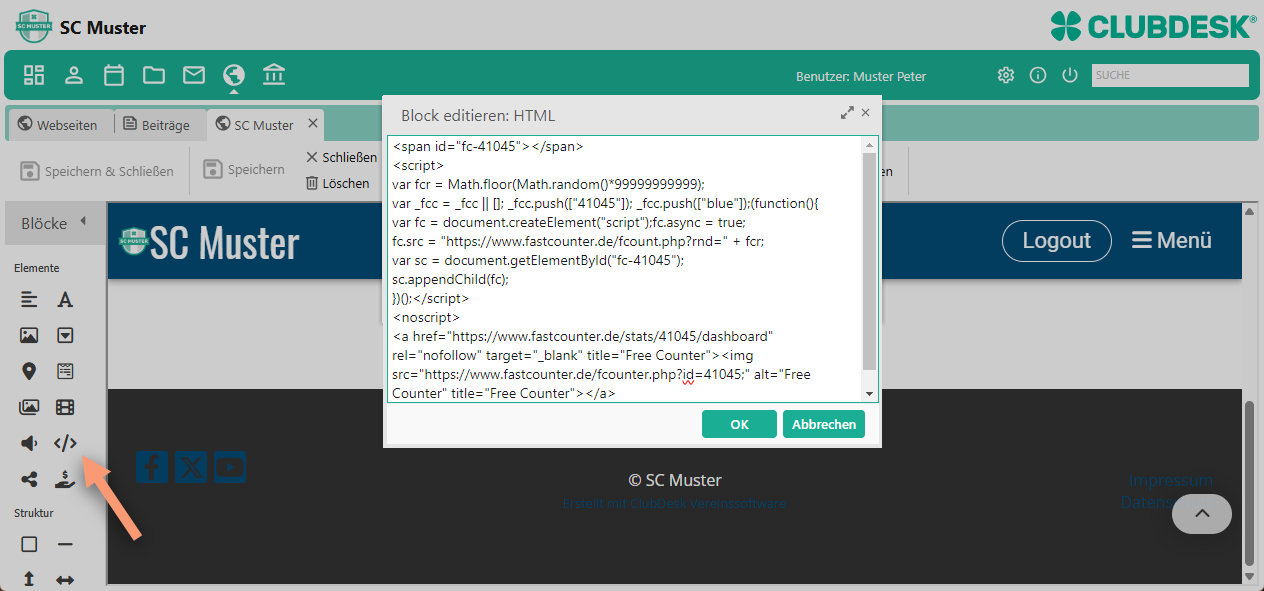Select the image block element
1264x591 pixels.
[29, 335]
